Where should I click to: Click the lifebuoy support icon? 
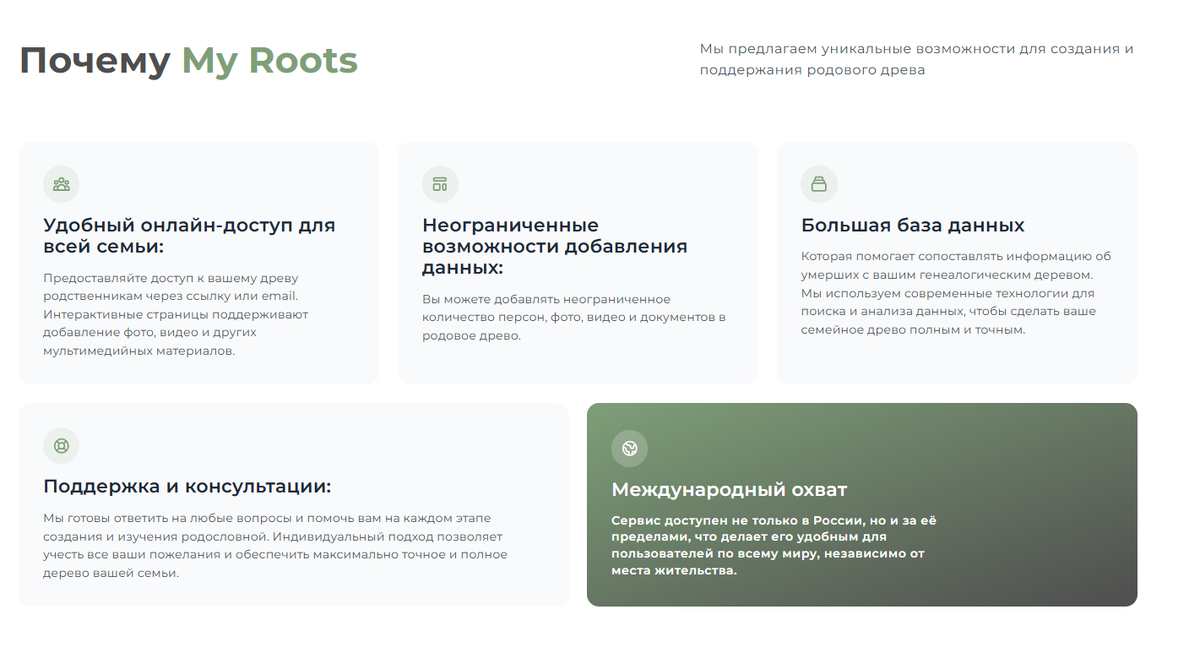pyautogui.click(x=61, y=446)
